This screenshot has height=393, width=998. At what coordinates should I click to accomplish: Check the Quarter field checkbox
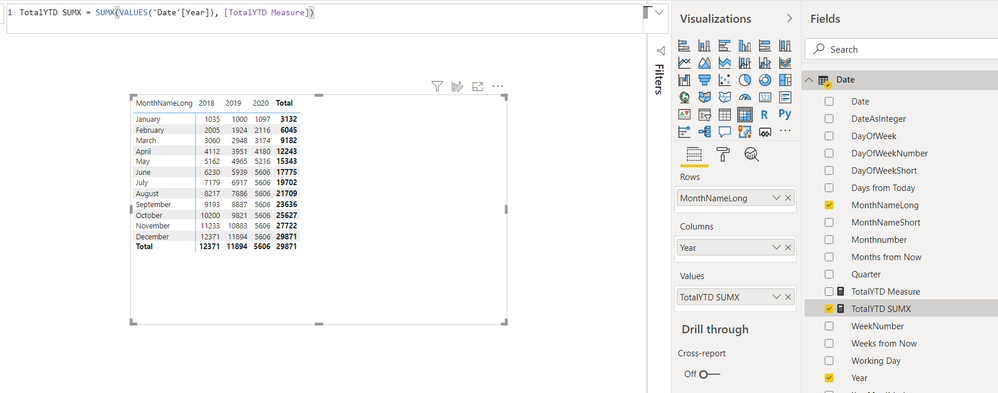(829, 274)
